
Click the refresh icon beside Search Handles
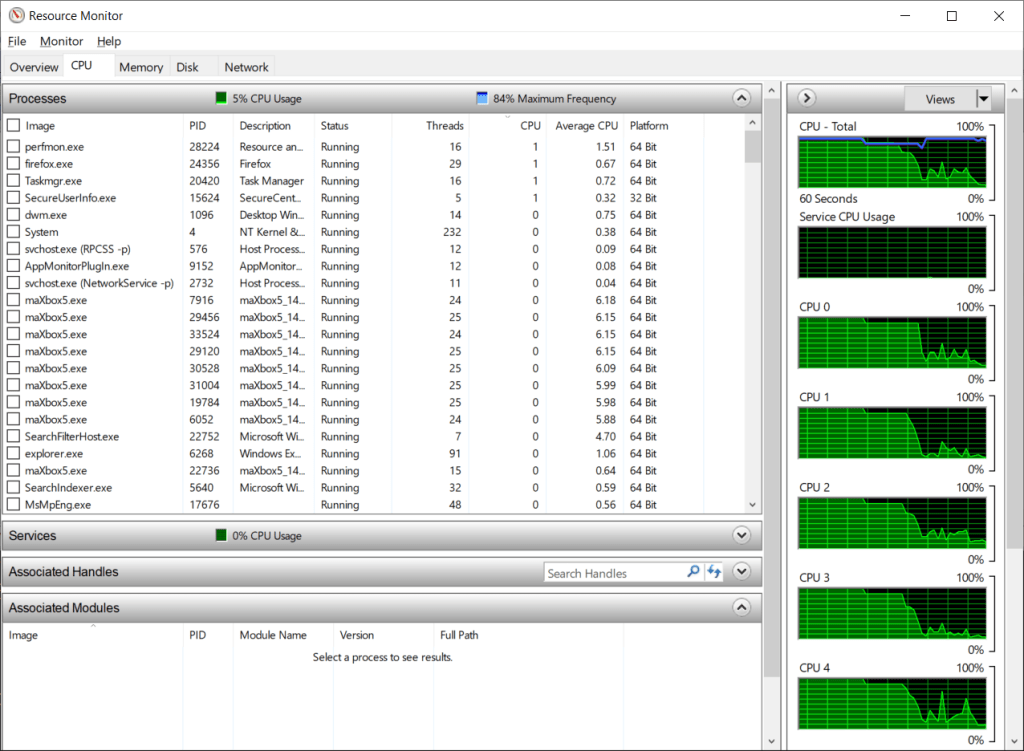point(714,572)
